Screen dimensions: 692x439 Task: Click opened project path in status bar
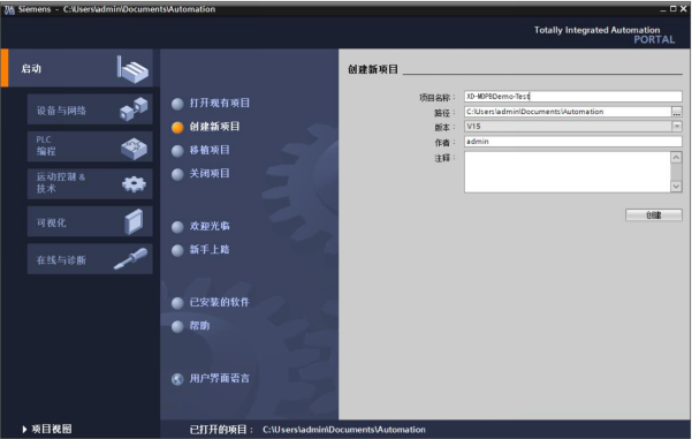click(344, 429)
